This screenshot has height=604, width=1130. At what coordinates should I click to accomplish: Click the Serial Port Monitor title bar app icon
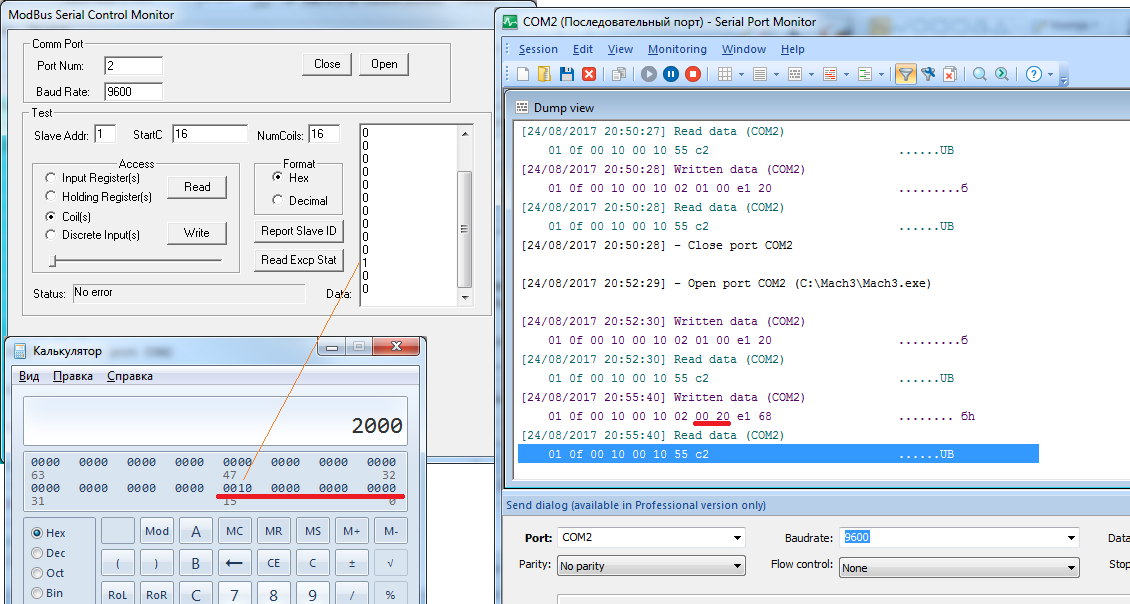(510, 22)
